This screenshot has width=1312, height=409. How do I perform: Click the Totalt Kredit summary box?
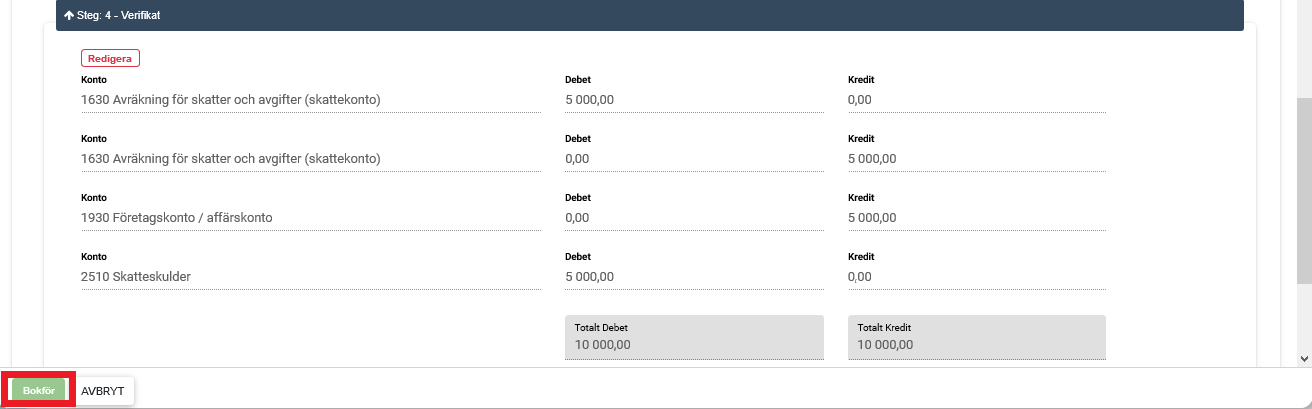(976, 337)
